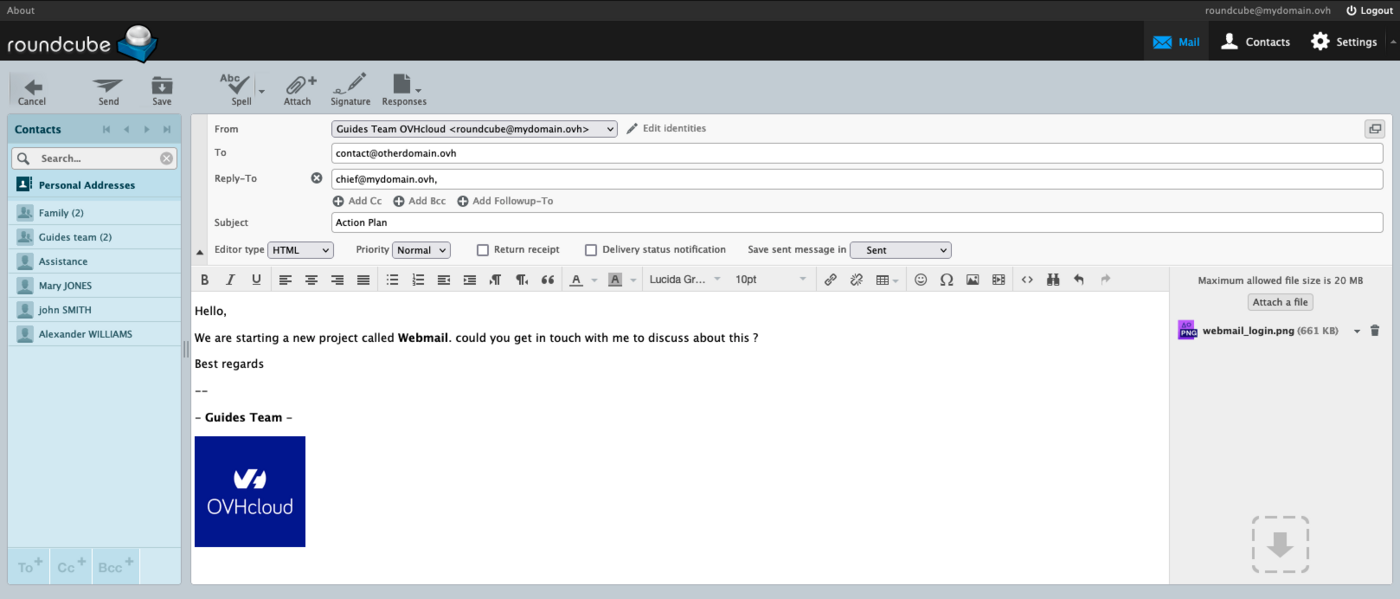Click the blockquote icon in the editor toolbar
This screenshot has width=1400, height=599.
tap(547, 280)
